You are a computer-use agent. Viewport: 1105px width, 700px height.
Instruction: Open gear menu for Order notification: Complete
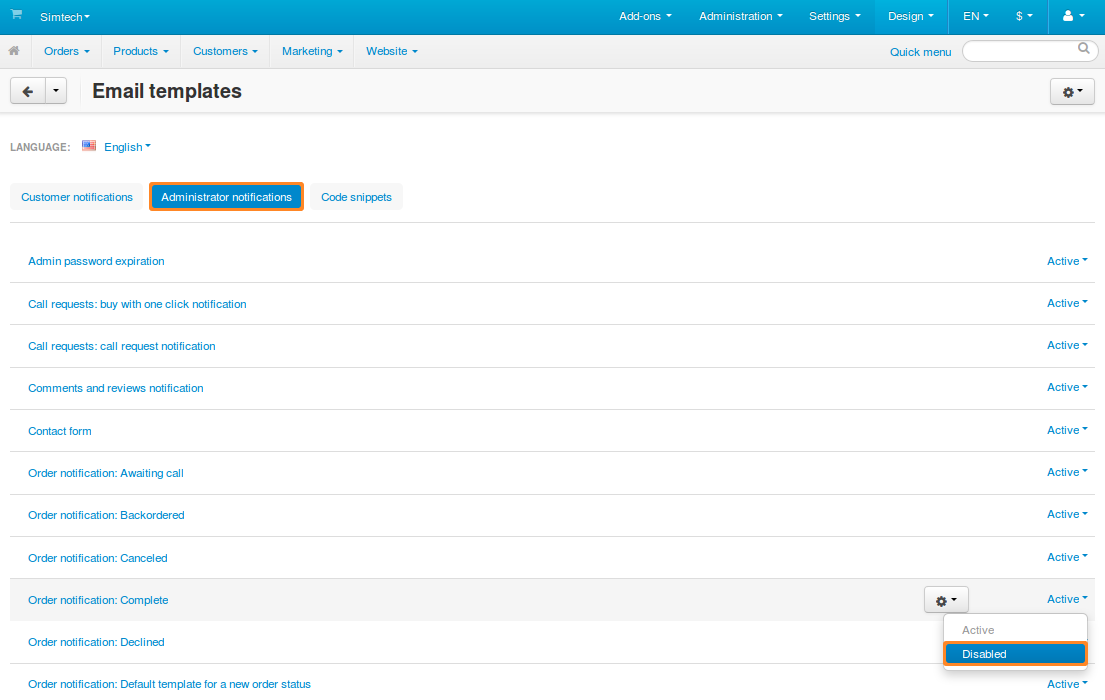tap(946, 600)
